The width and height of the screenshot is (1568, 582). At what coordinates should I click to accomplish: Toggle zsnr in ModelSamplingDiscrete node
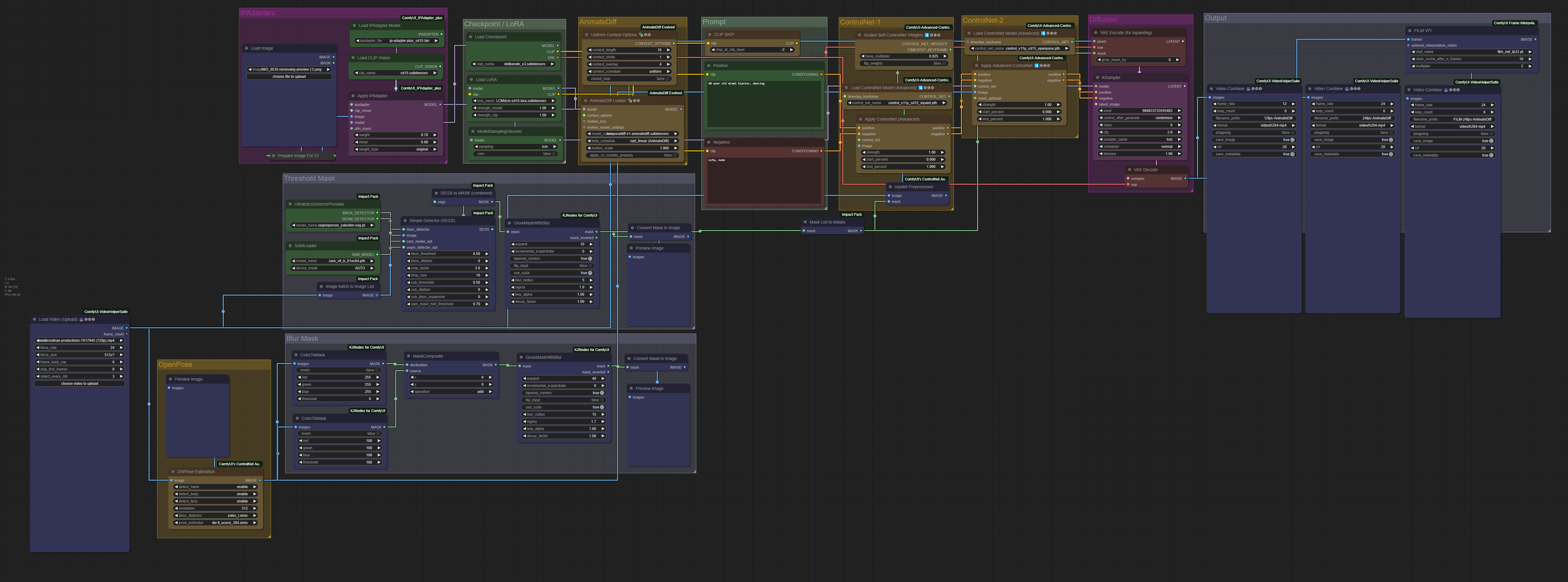[x=515, y=154]
